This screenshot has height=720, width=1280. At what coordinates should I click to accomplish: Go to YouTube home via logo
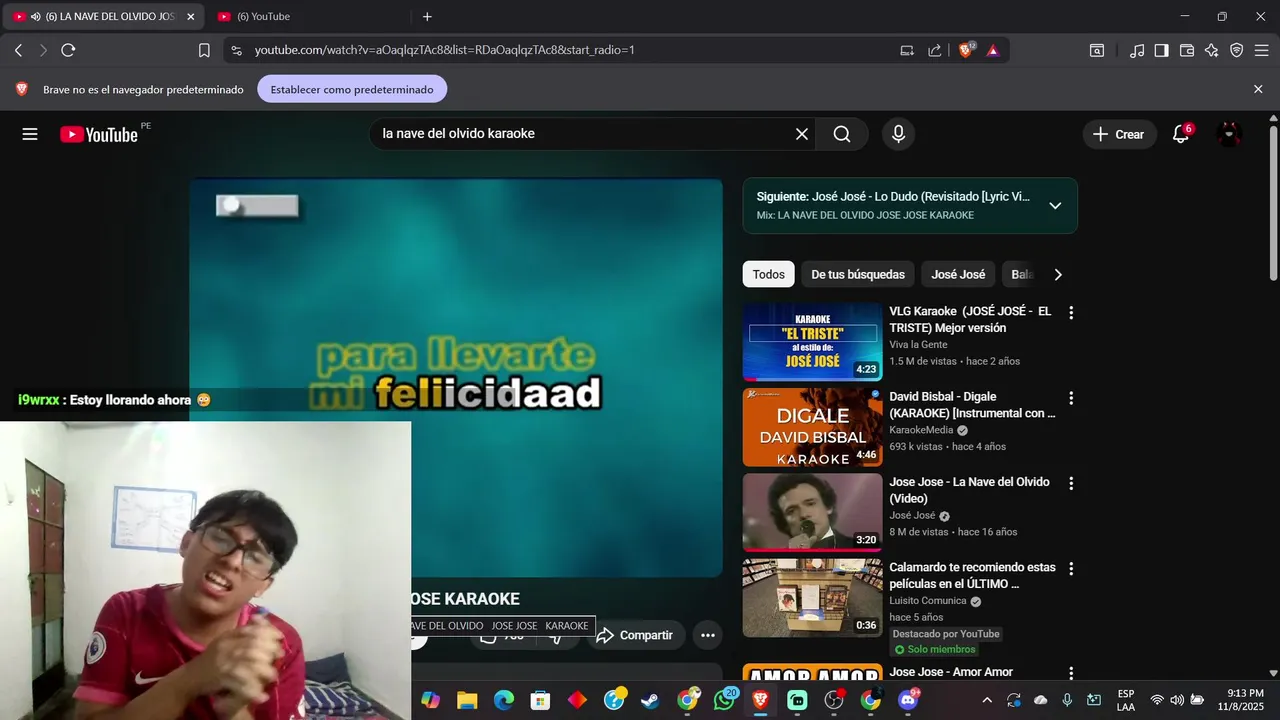[98, 134]
